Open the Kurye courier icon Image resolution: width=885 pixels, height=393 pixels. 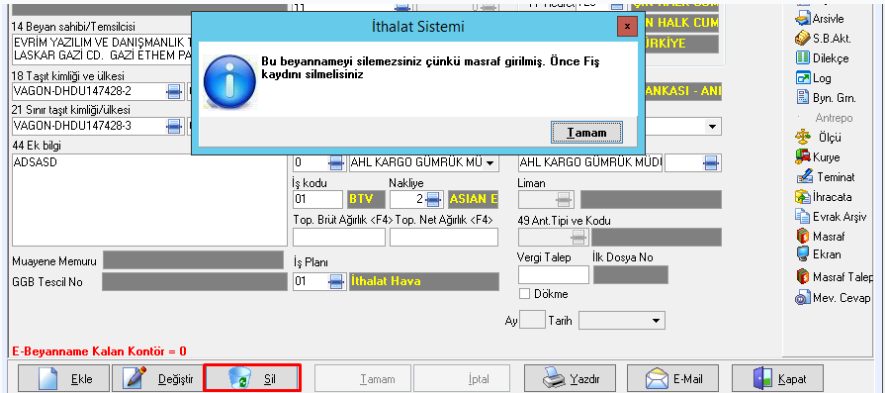click(x=803, y=156)
